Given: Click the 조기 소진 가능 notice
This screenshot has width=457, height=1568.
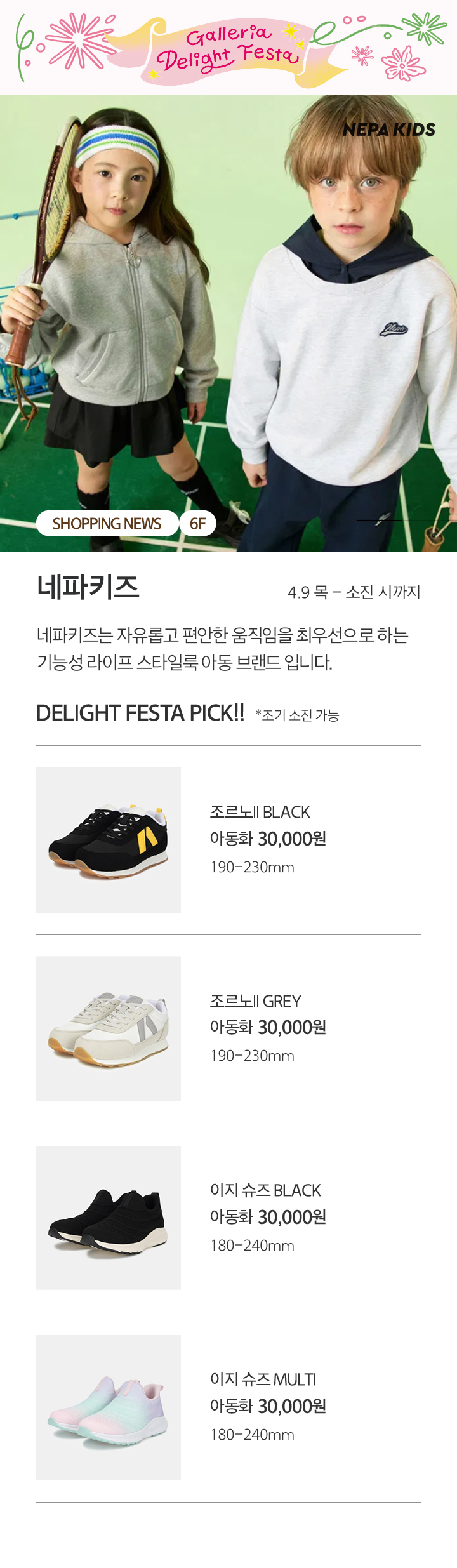Looking at the screenshot, I should [x=297, y=715].
